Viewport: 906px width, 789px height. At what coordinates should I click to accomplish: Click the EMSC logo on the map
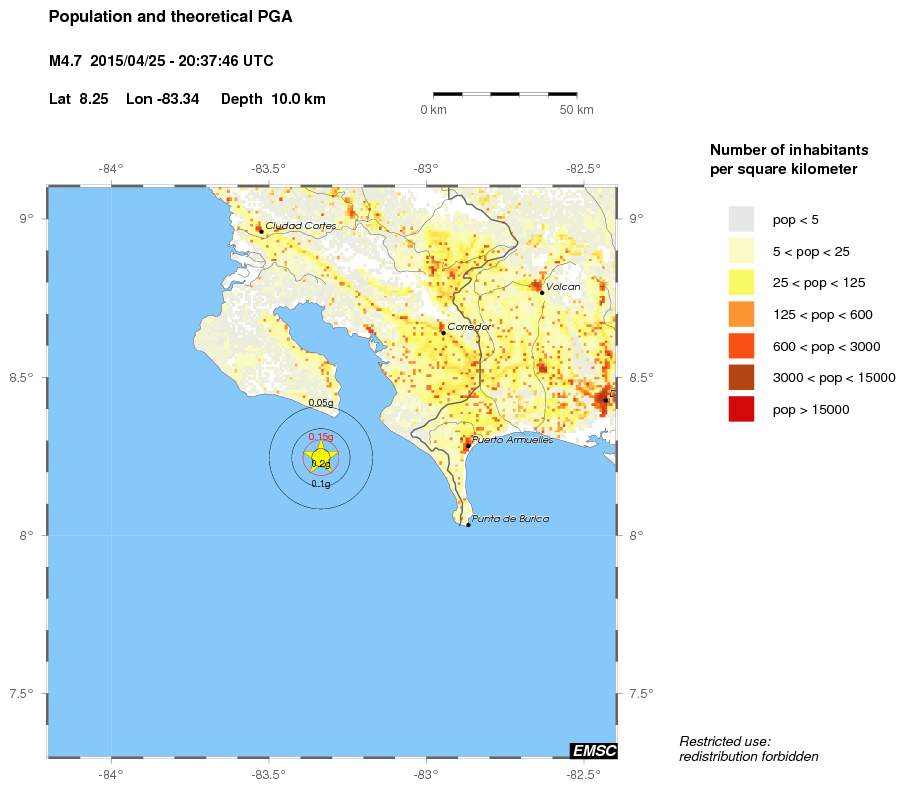[593, 751]
